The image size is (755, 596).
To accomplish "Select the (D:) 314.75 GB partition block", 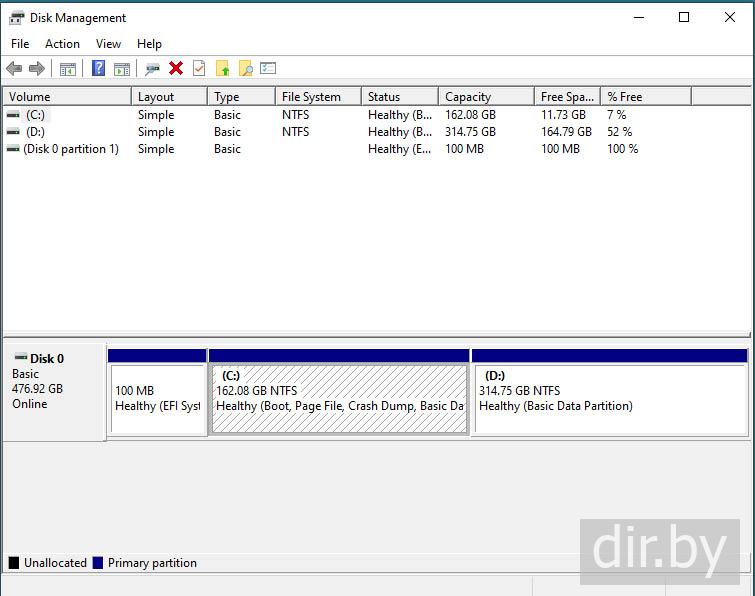I will coord(609,398).
